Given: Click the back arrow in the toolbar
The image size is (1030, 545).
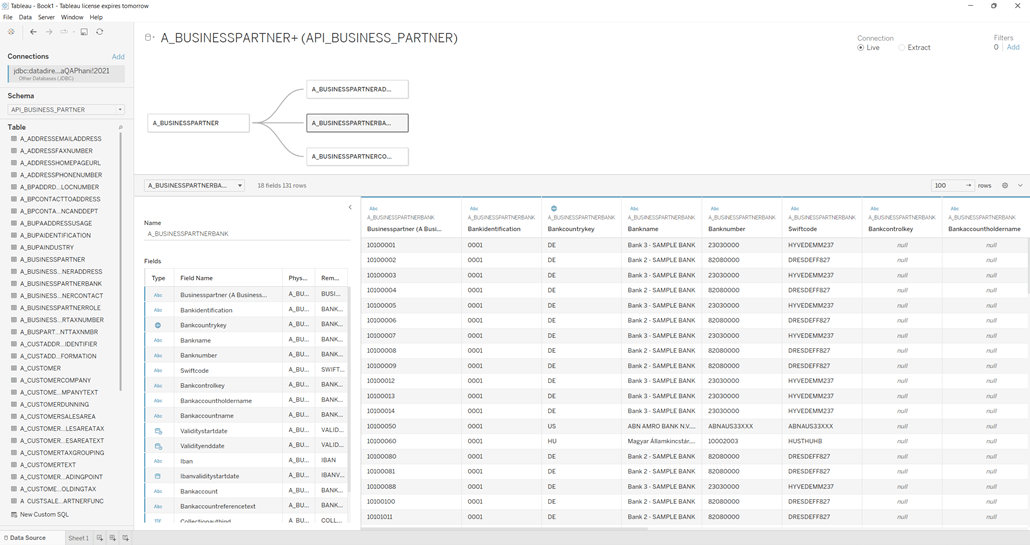Looking at the screenshot, I should (x=33, y=32).
